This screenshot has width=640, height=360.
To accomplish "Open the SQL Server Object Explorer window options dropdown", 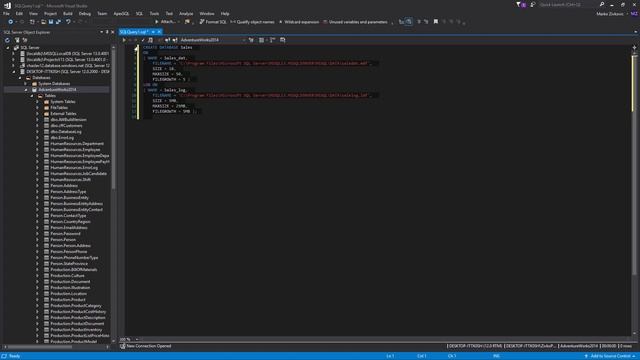I will click(x=102, y=32).
